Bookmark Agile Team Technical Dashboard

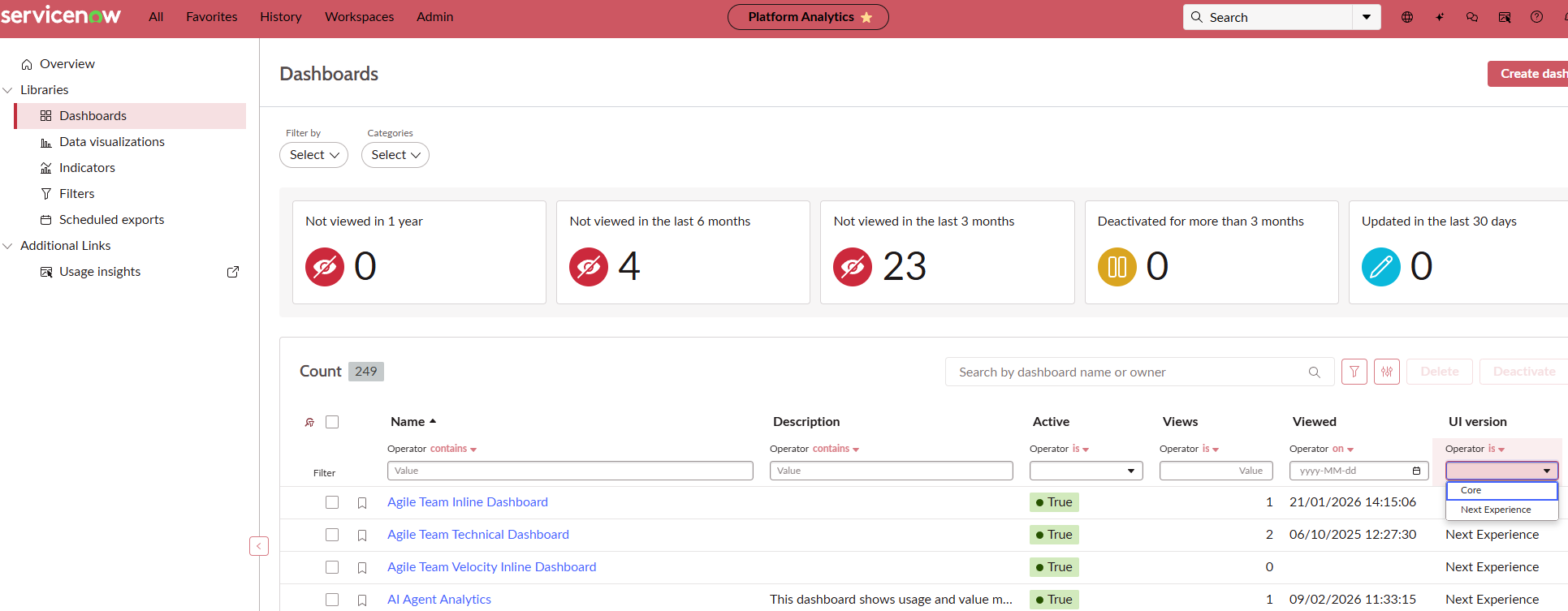coord(362,536)
